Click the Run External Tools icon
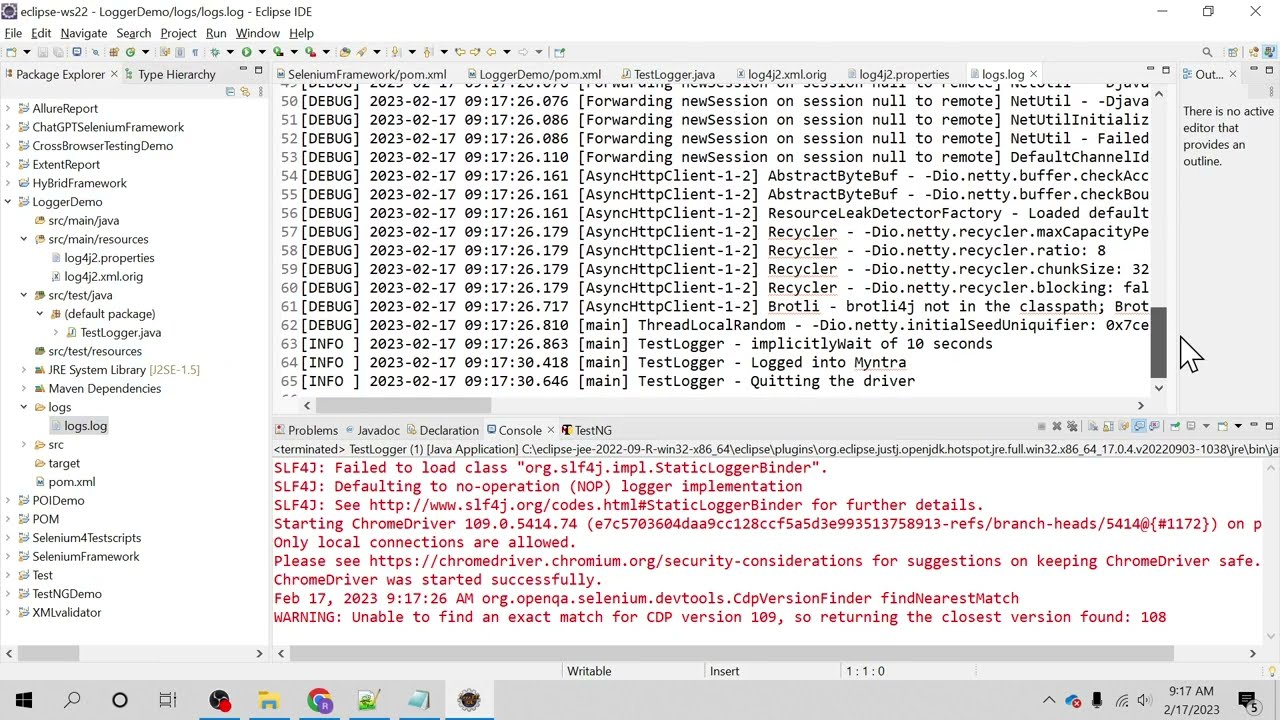The width and height of the screenshot is (1280, 720). tap(311, 52)
